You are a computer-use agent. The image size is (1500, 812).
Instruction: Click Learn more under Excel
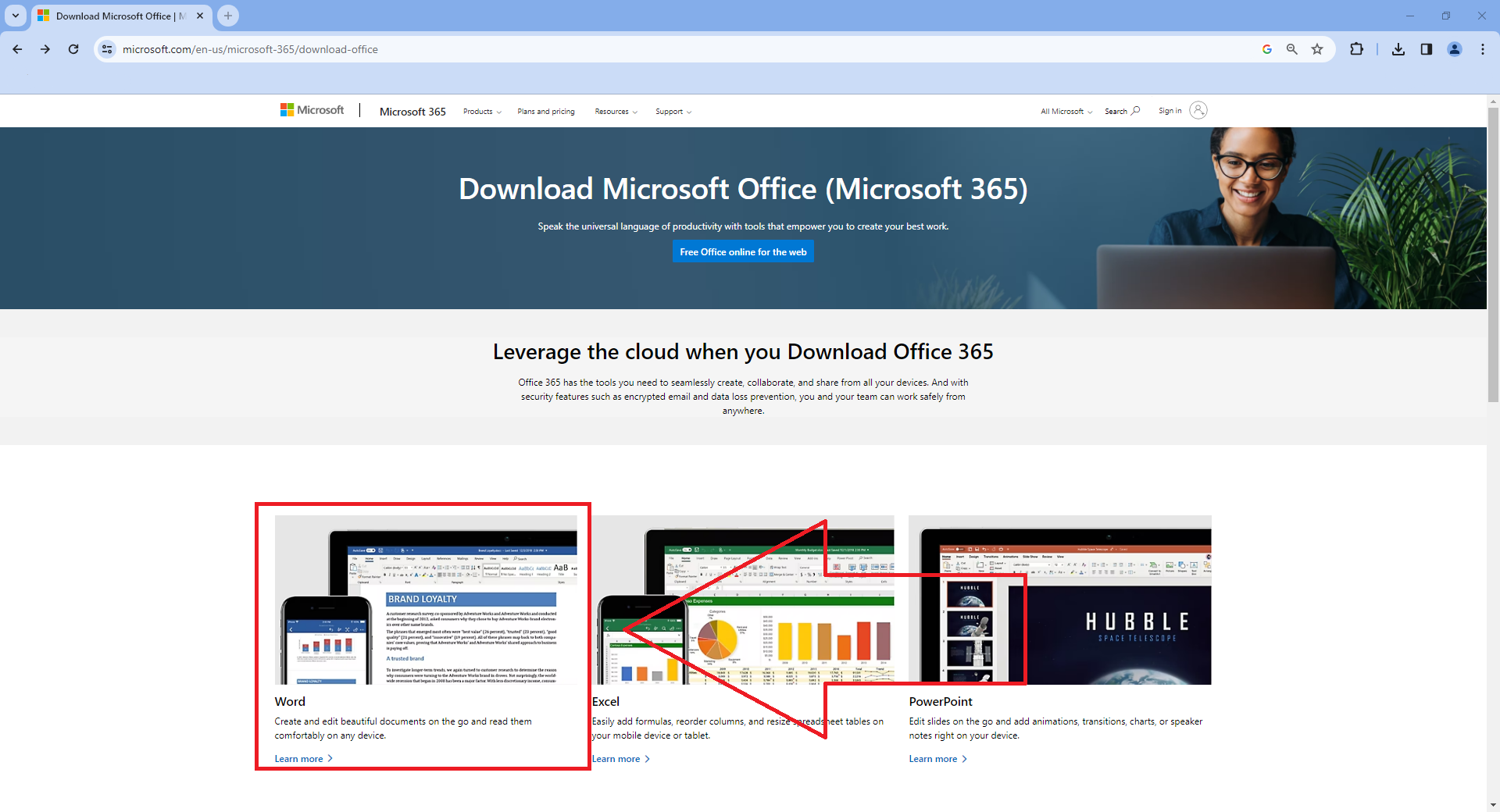[621, 759]
